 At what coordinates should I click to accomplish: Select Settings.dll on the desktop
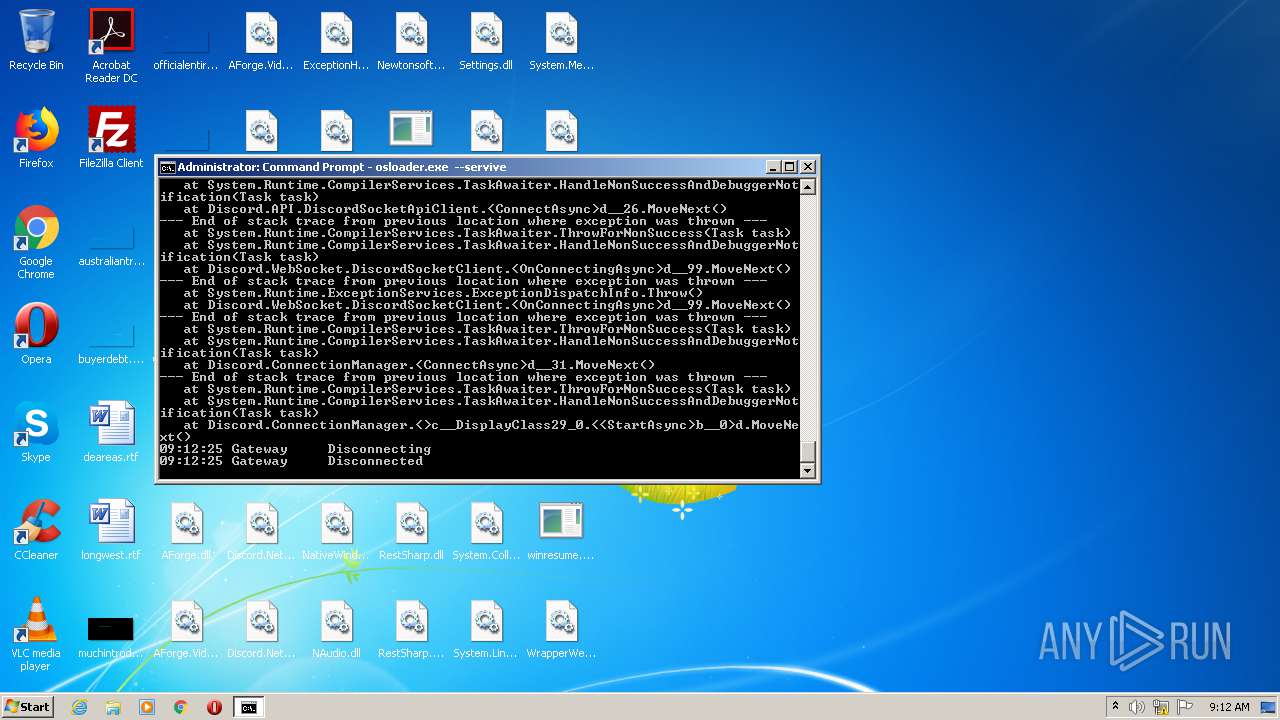[x=486, y=42]
